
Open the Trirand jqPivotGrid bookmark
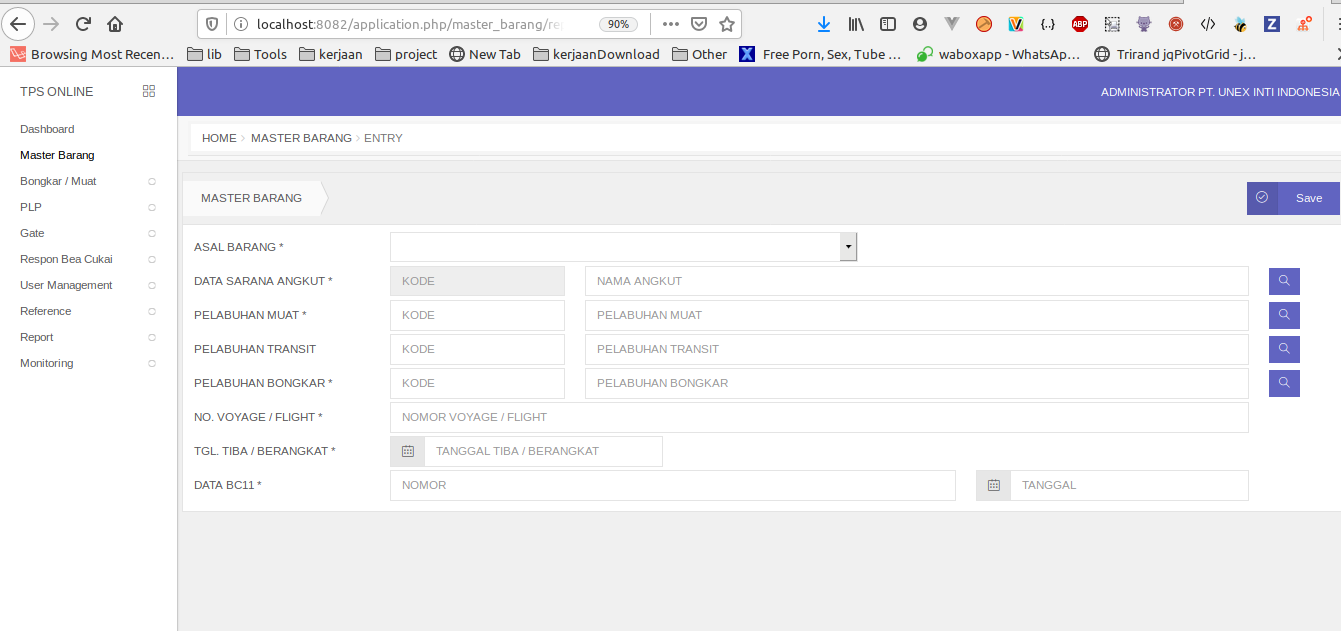1175,54
